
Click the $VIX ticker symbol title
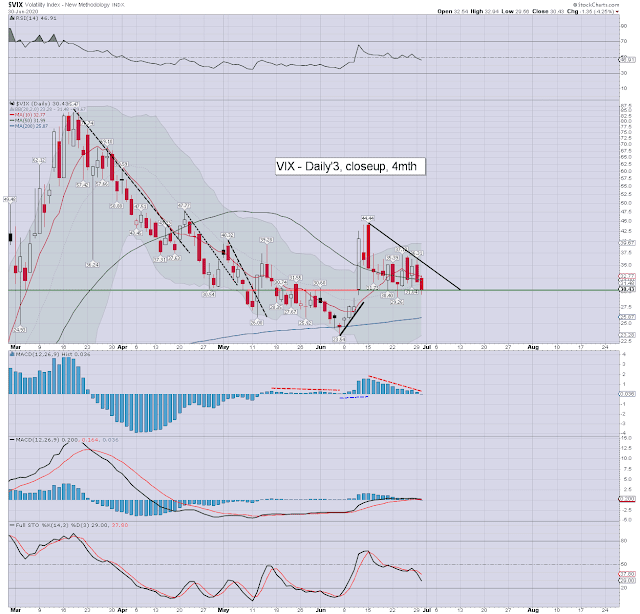pyautogui.click(x=15, y=4)
